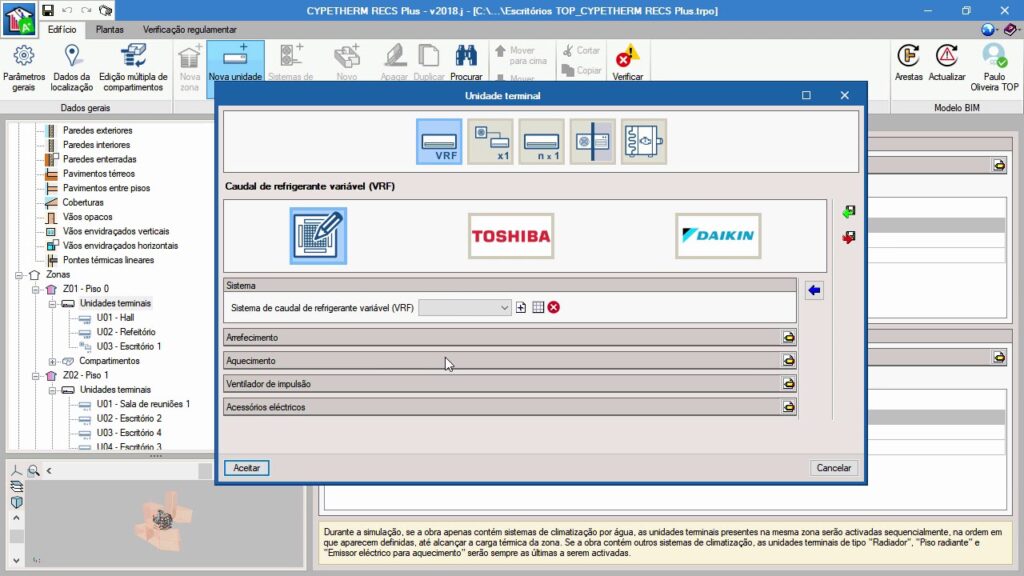Select U02 - Refeitório in the tree

tap(127, 332)
